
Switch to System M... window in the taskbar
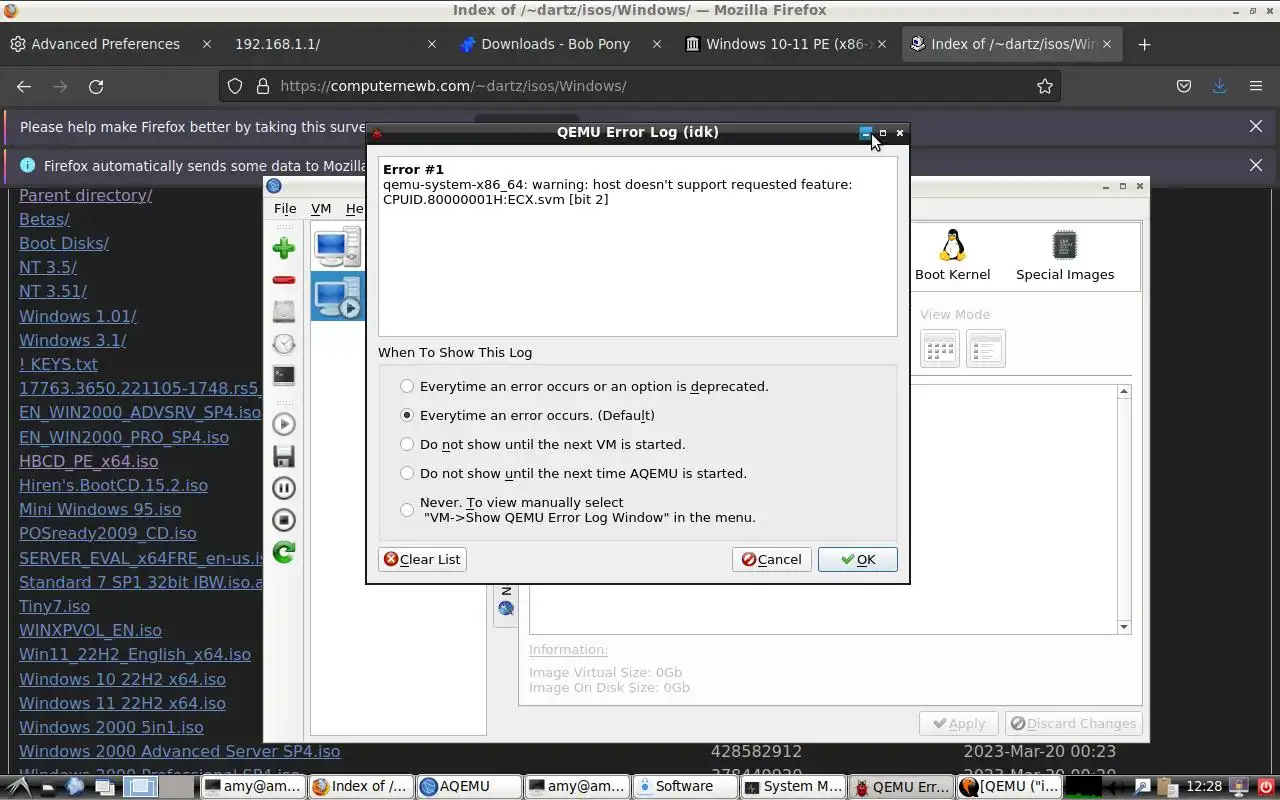(x=793, y=787)
